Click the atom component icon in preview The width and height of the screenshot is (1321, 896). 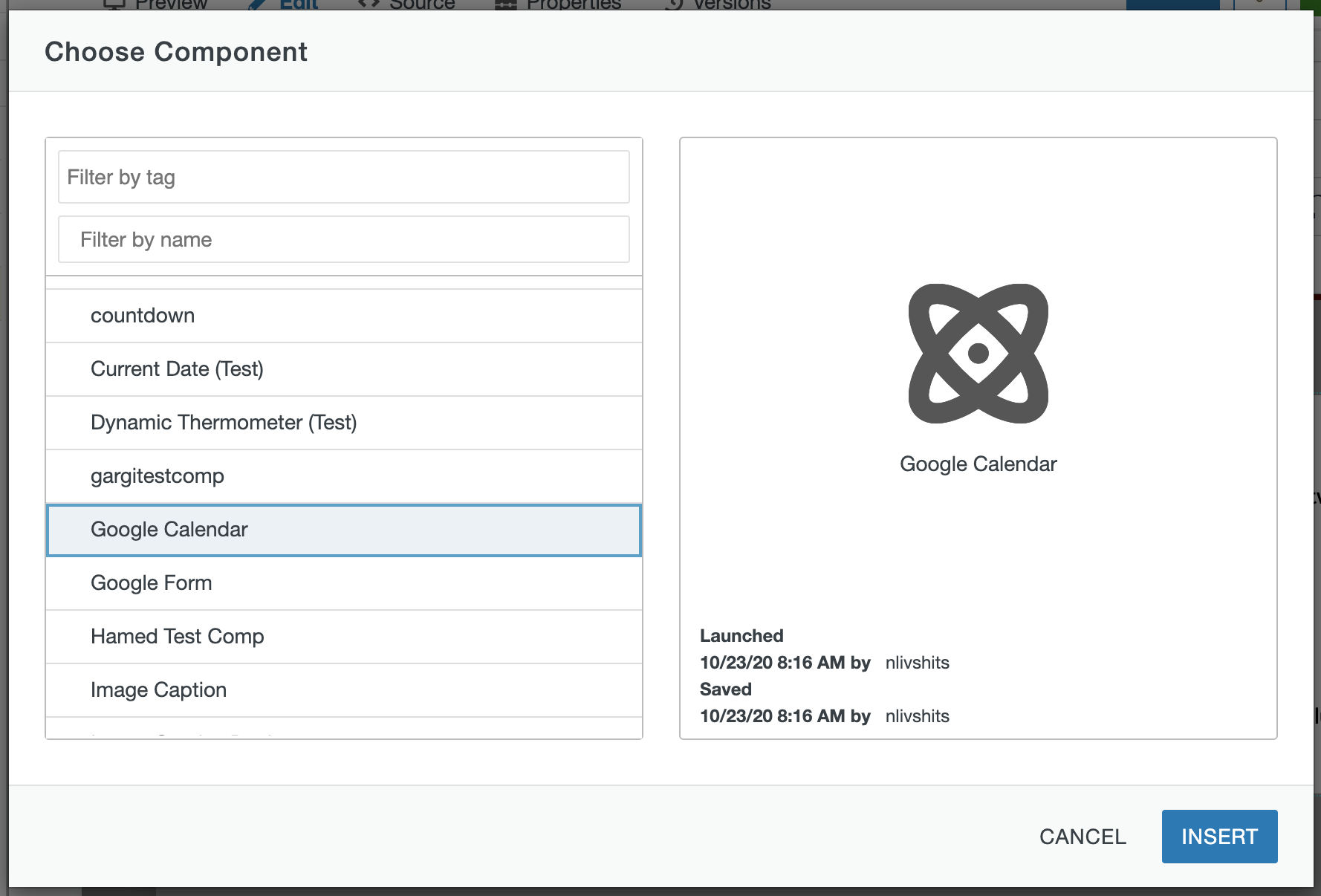[x=978, y=354]
